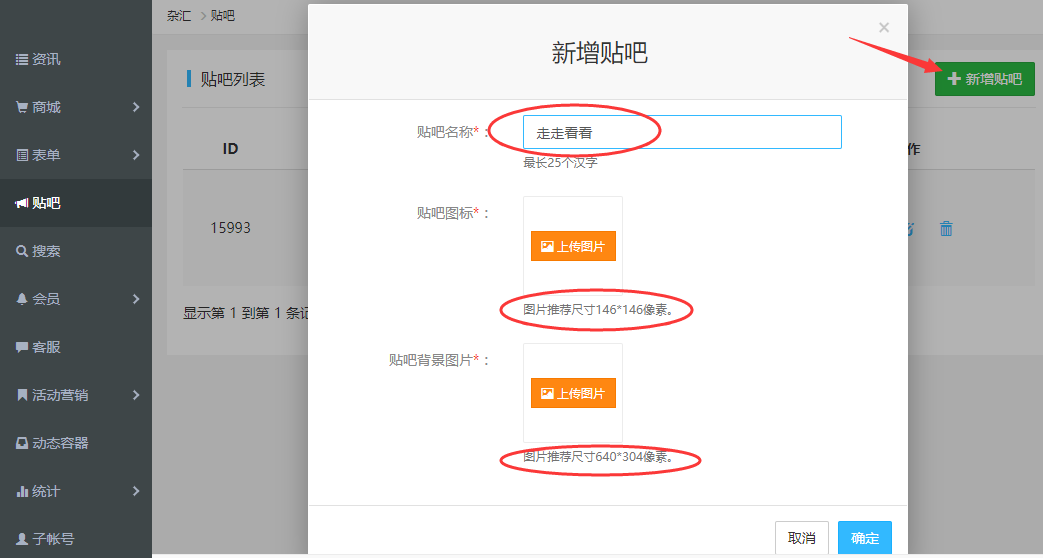Click the 客服 chat bubble icon
This screenshot has height=558, width=1043.
pos(22,347)
